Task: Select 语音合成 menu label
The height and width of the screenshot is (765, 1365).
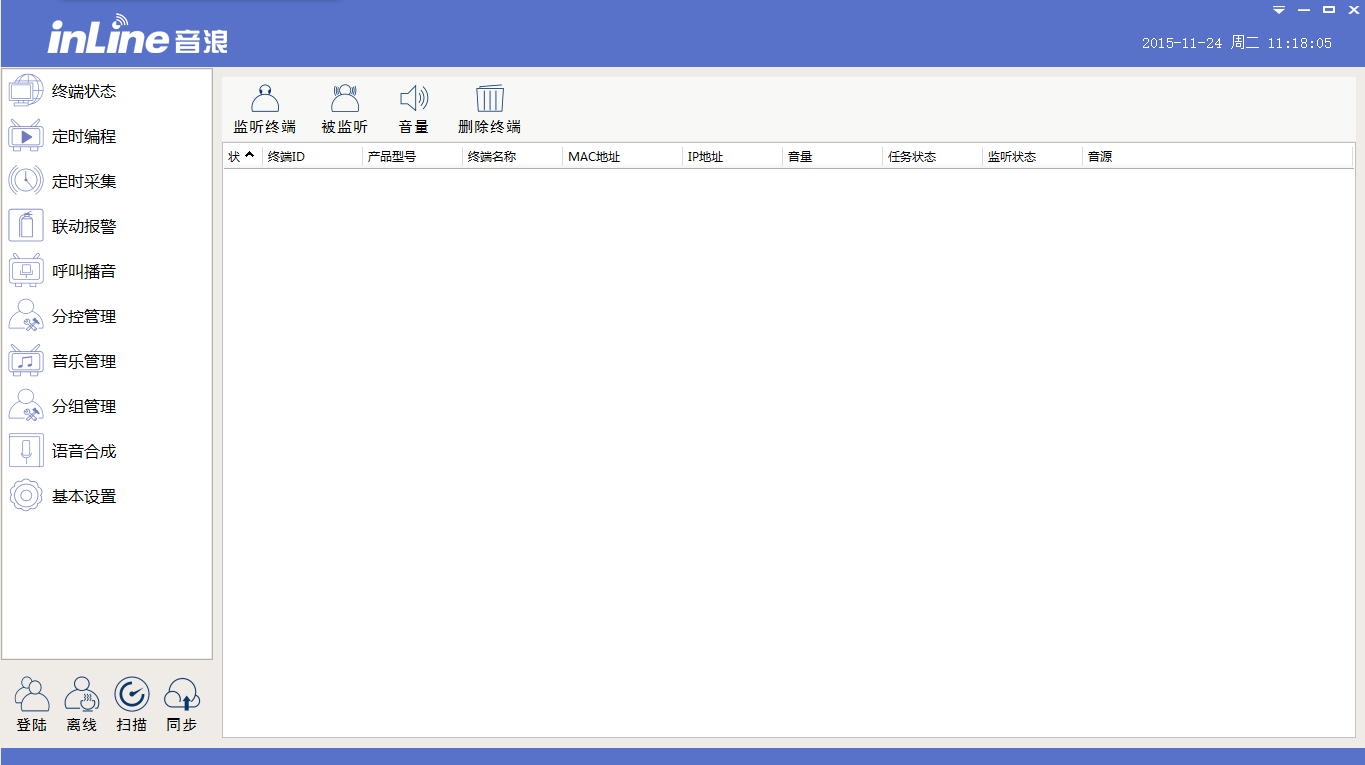Action: (x=84, y=452)
